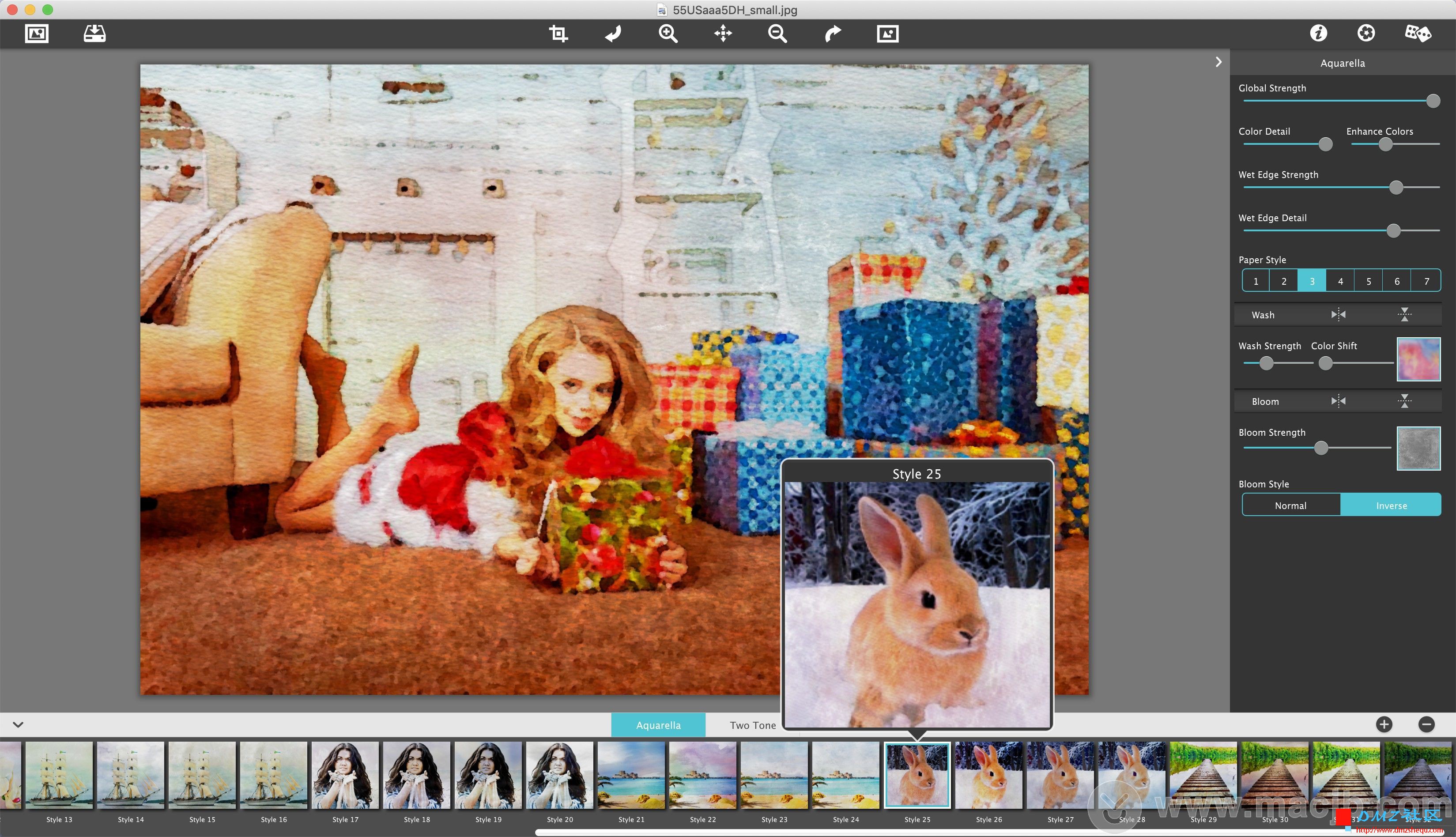
Task: Click the save-to-disk tray icon
Action: (94, 34)
